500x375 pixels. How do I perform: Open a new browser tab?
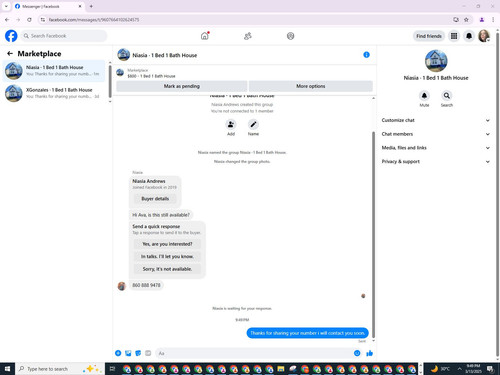pos(91,6)
